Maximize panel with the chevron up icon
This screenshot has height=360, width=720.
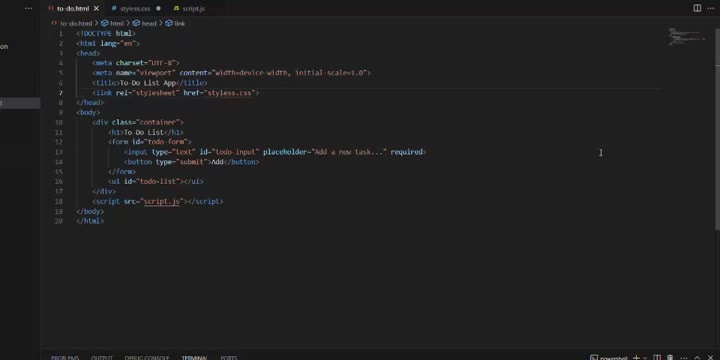point(698,357)
